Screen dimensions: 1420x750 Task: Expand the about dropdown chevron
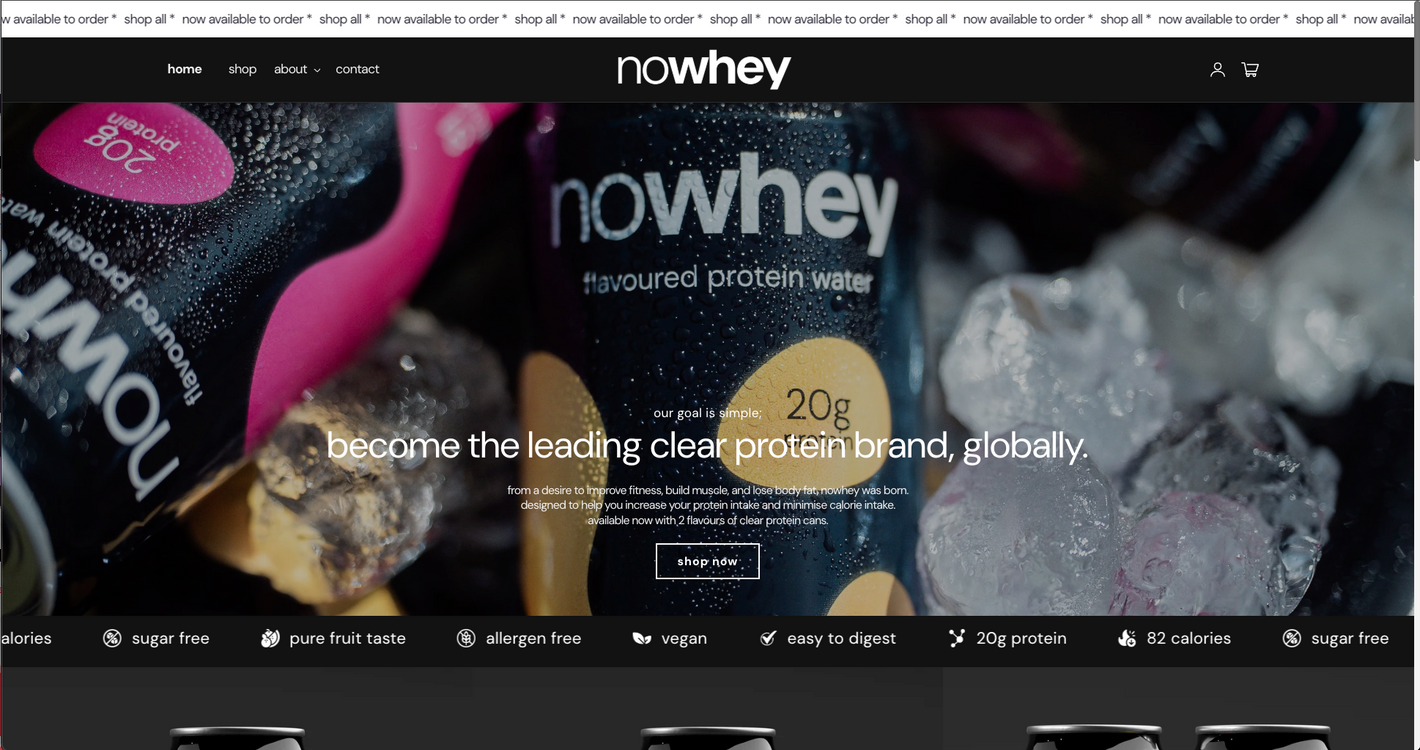(317, 70)
